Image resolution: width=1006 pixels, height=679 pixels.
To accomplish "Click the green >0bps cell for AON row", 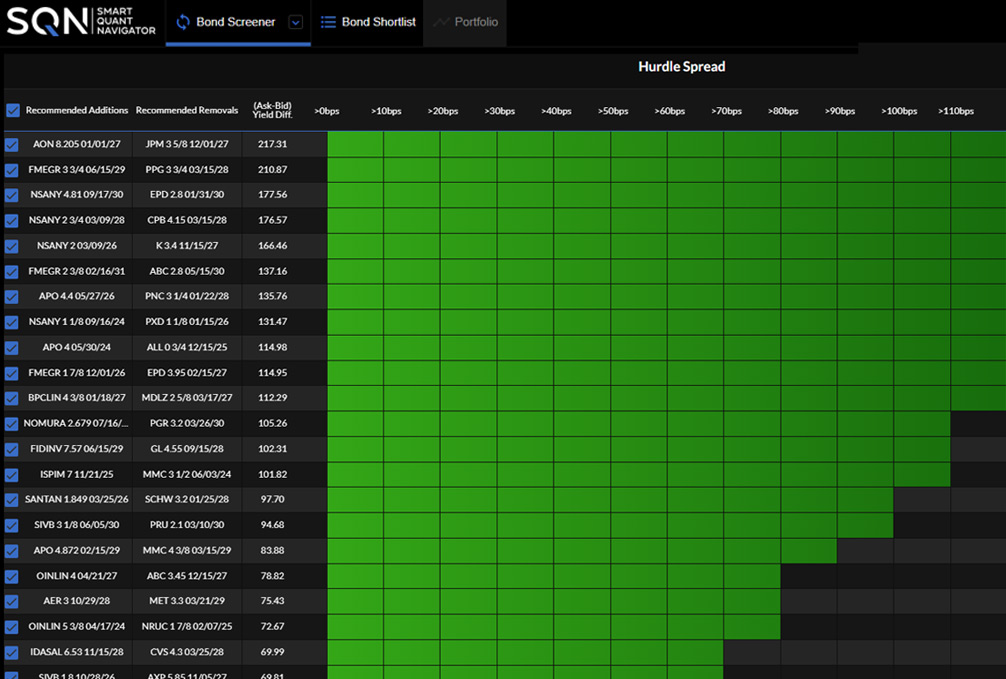I will (x=355, y=145).
